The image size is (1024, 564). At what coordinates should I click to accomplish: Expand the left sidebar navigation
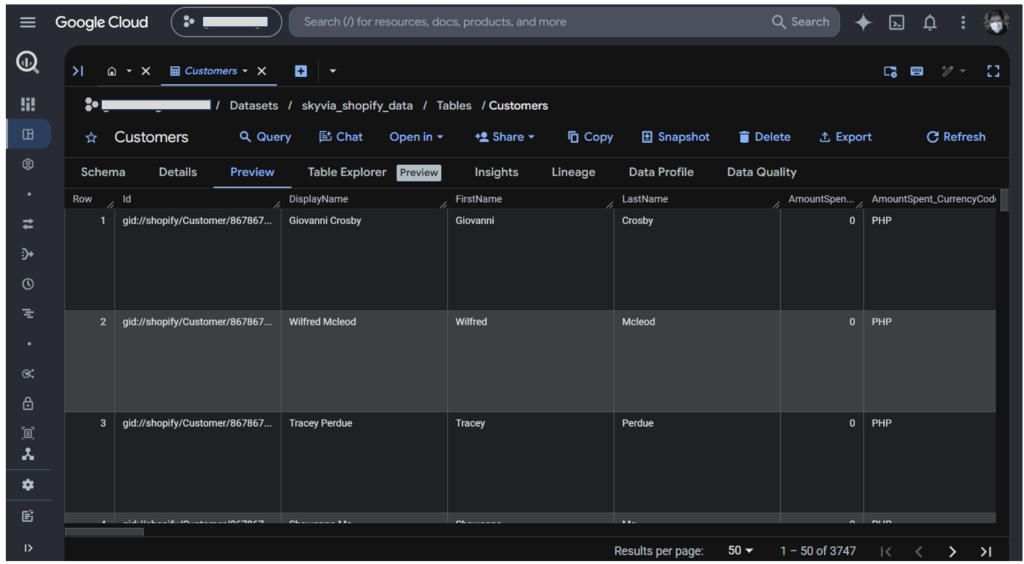[27, 548]
